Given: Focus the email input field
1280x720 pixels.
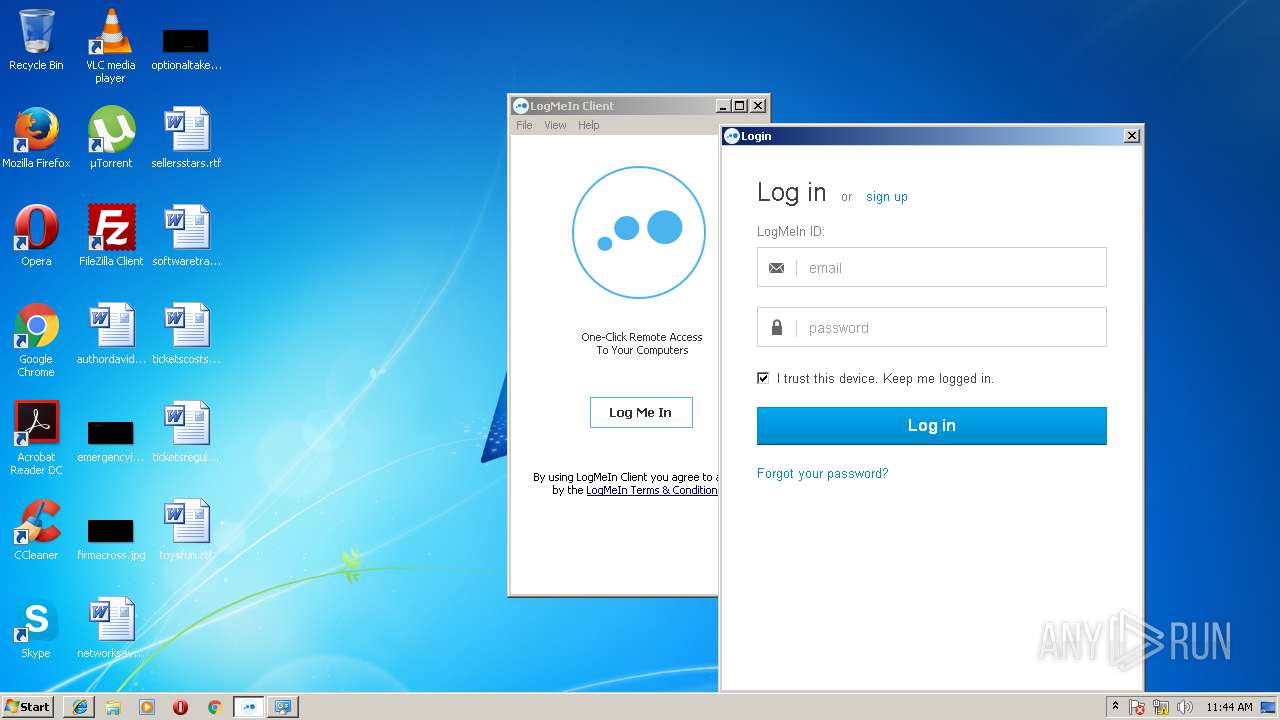Looking at the screenshot, I should 932,267.
